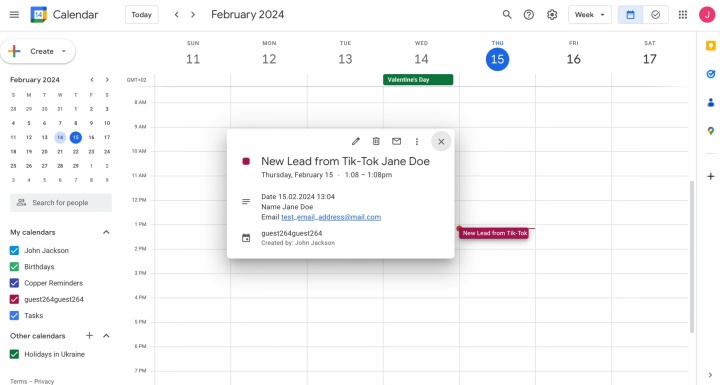Close the event details popup

point(441,142)
